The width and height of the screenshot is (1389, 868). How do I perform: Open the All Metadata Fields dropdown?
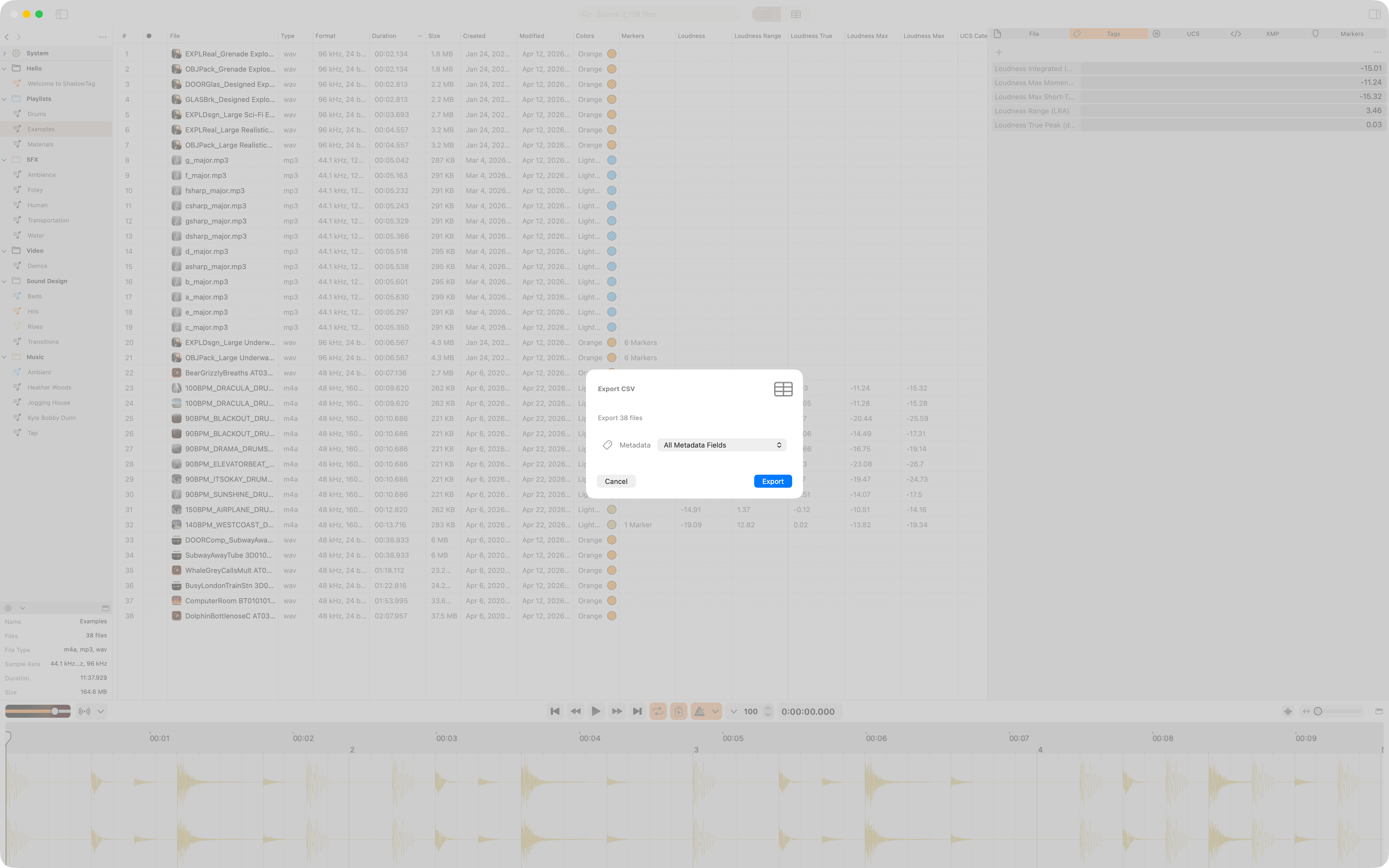(721, 445)
